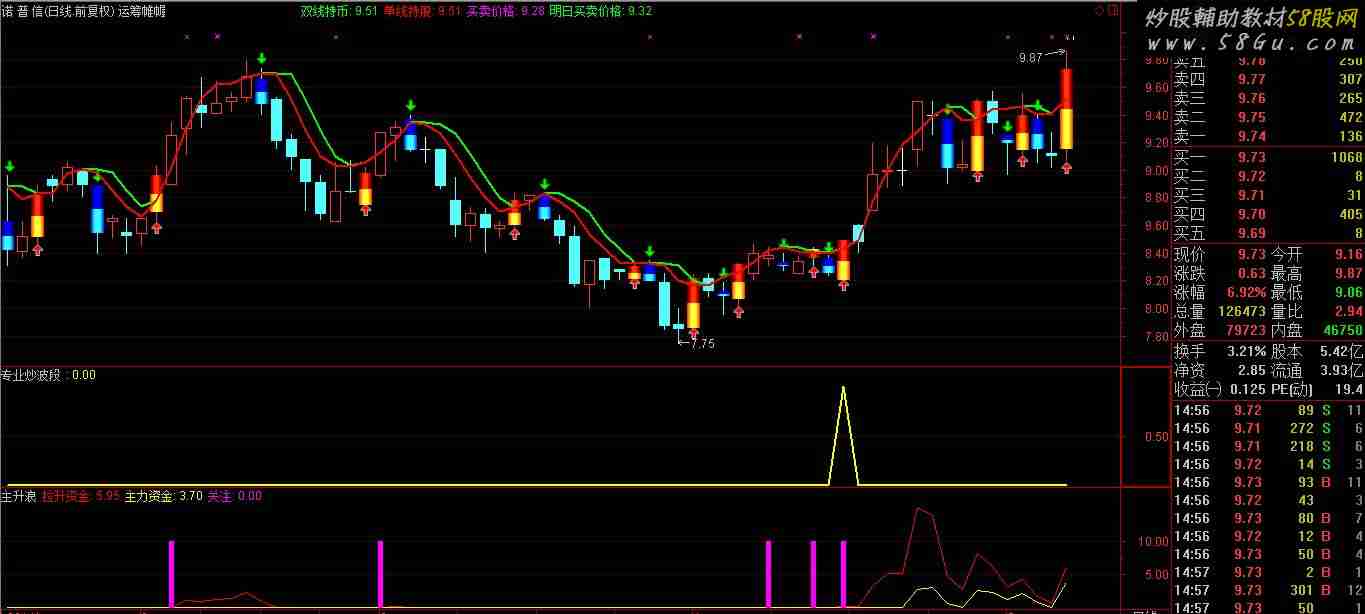Select the 卖一 ask price row
The image size is (1365, 614).
1267,137
